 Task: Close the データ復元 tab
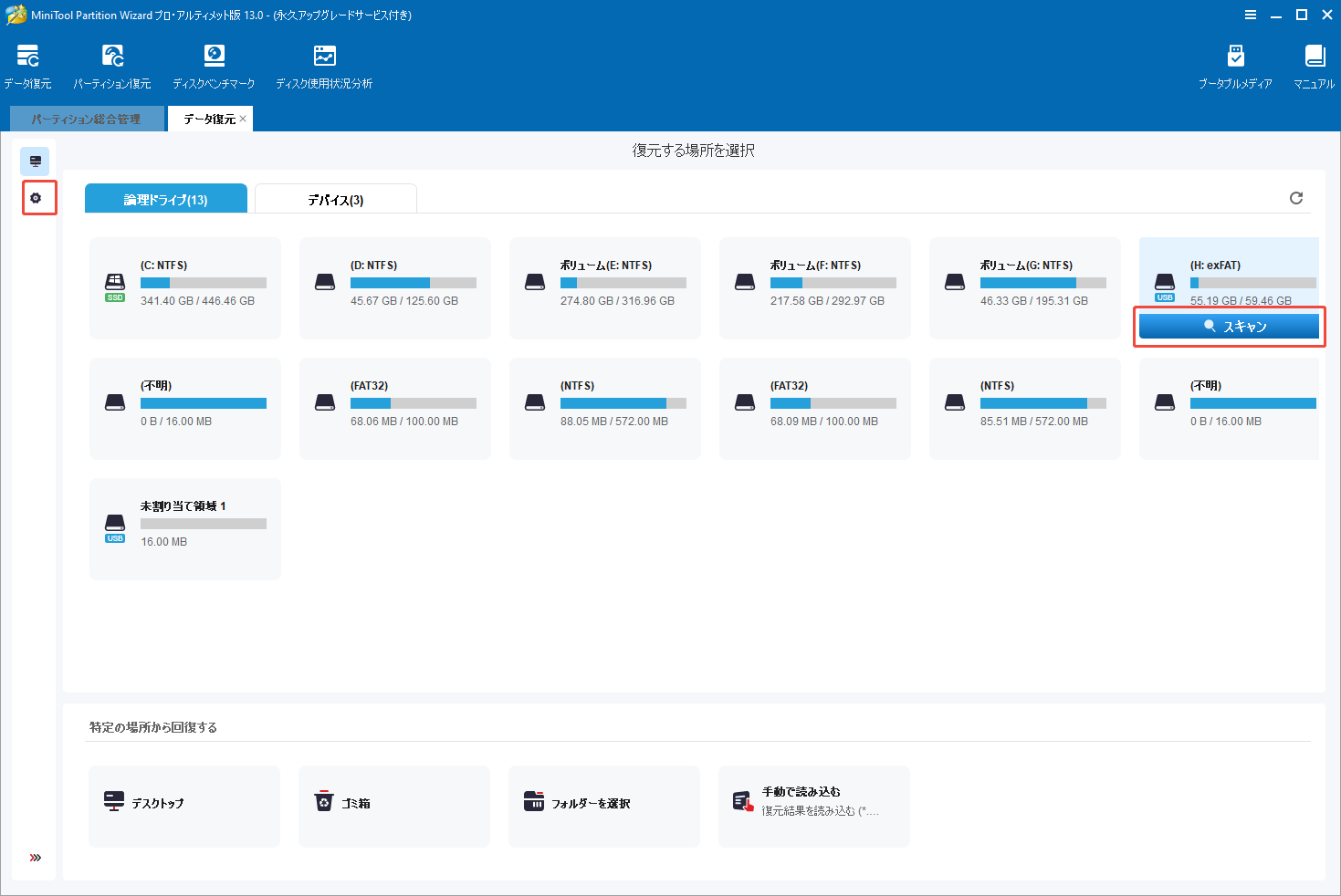click(243, 120)
